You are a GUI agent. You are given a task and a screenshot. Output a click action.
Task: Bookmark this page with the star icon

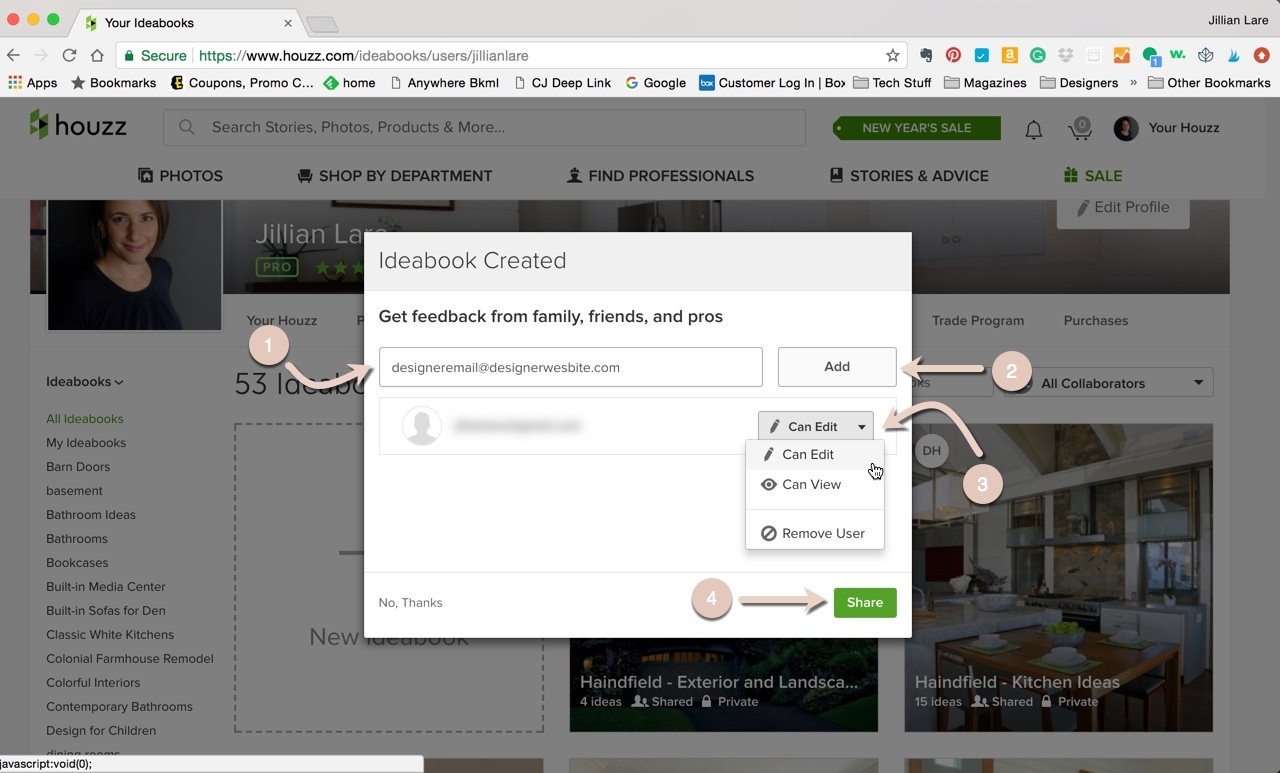[892, 56]
